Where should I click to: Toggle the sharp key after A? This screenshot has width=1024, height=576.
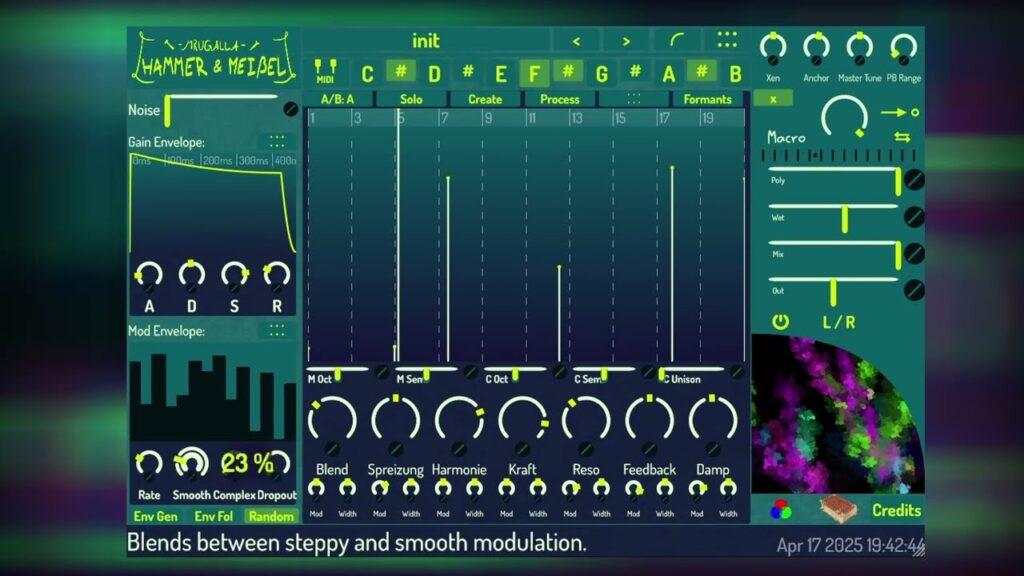701,71
